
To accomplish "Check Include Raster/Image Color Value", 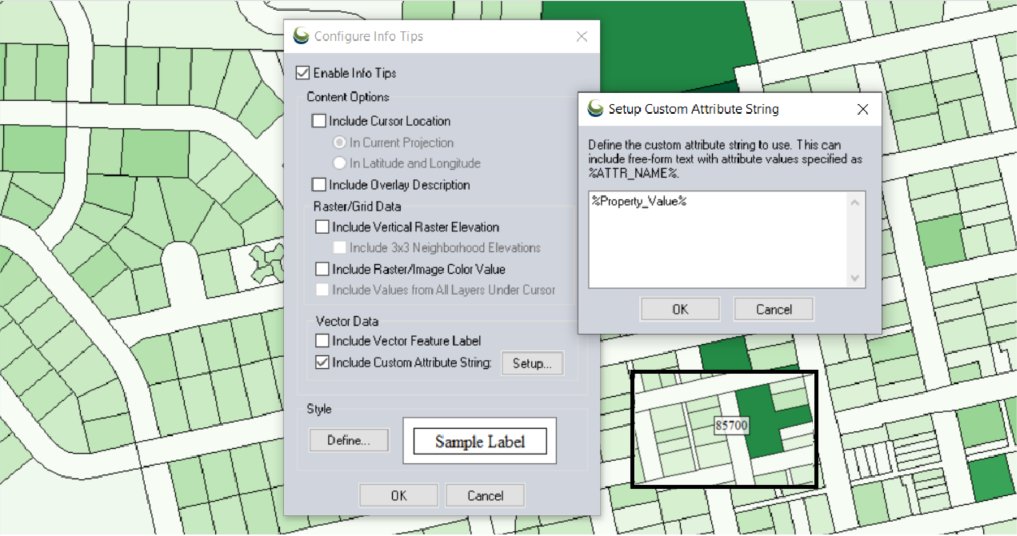I will tap(322, 269).
